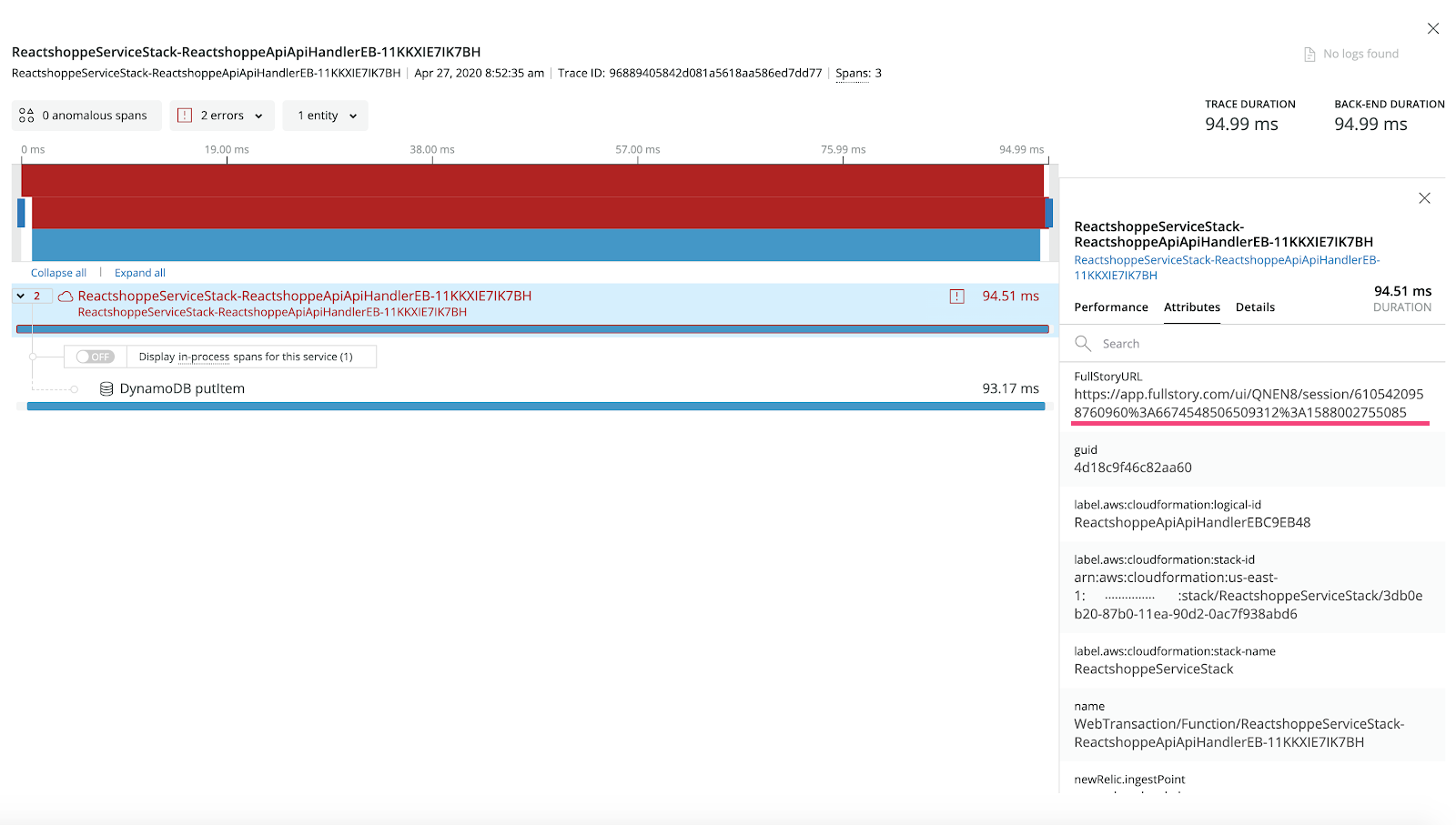Click the newRelic.ingestPoint attribute label
The image size is (1456, 825).
coord(1129,780)
